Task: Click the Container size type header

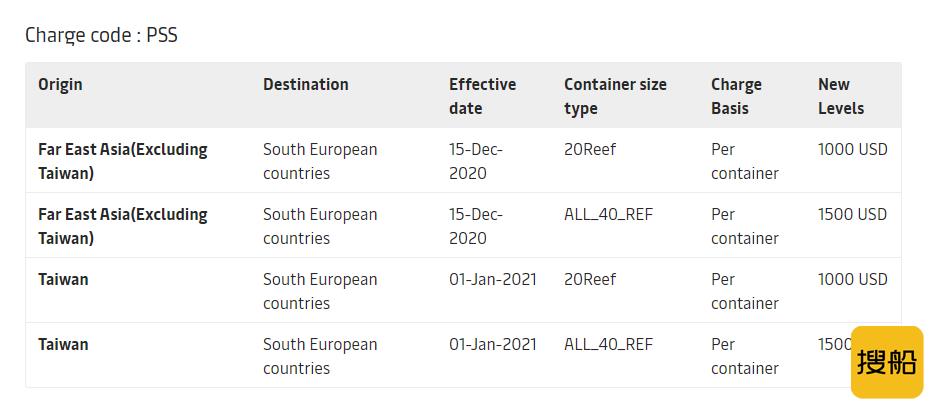Action: coord(615,96)
